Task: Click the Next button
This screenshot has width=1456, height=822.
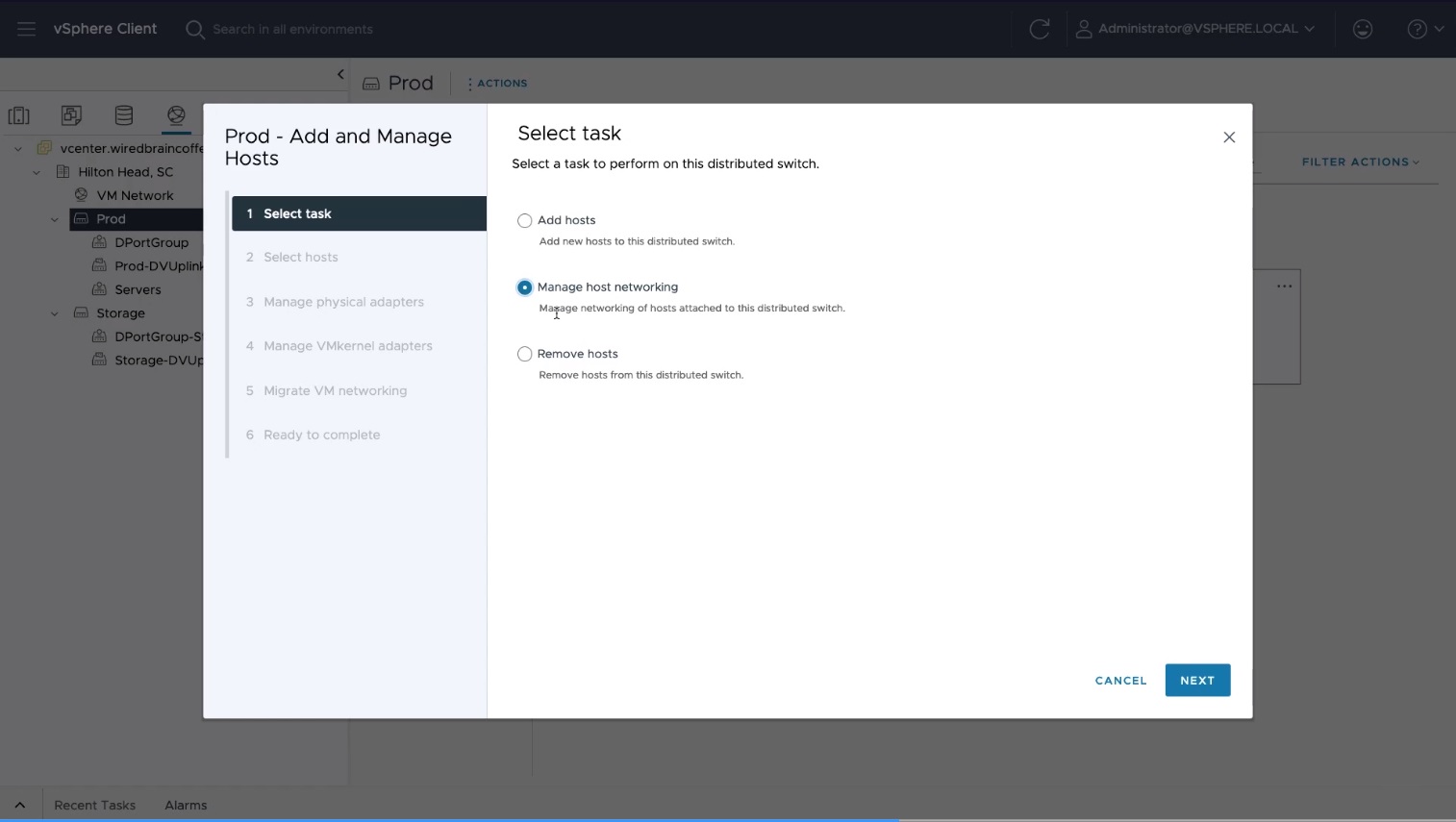Action: tap(1196, 681)
